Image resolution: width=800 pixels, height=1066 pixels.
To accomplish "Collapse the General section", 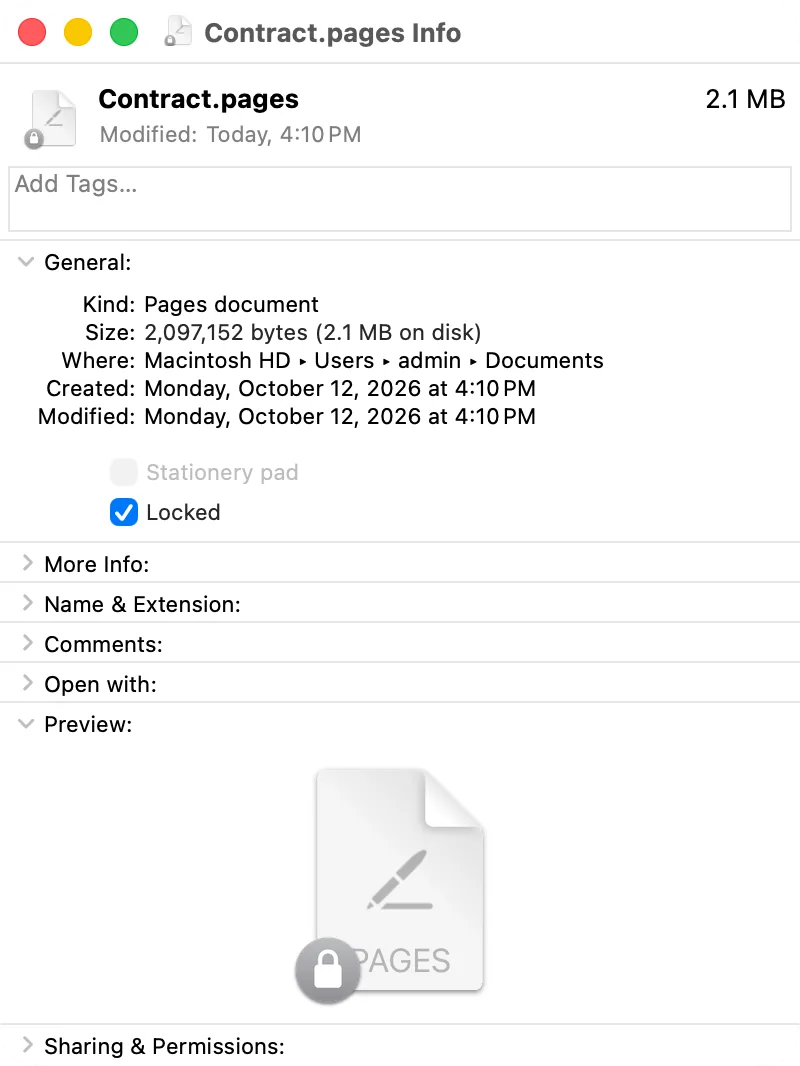I will coord(26,262).
